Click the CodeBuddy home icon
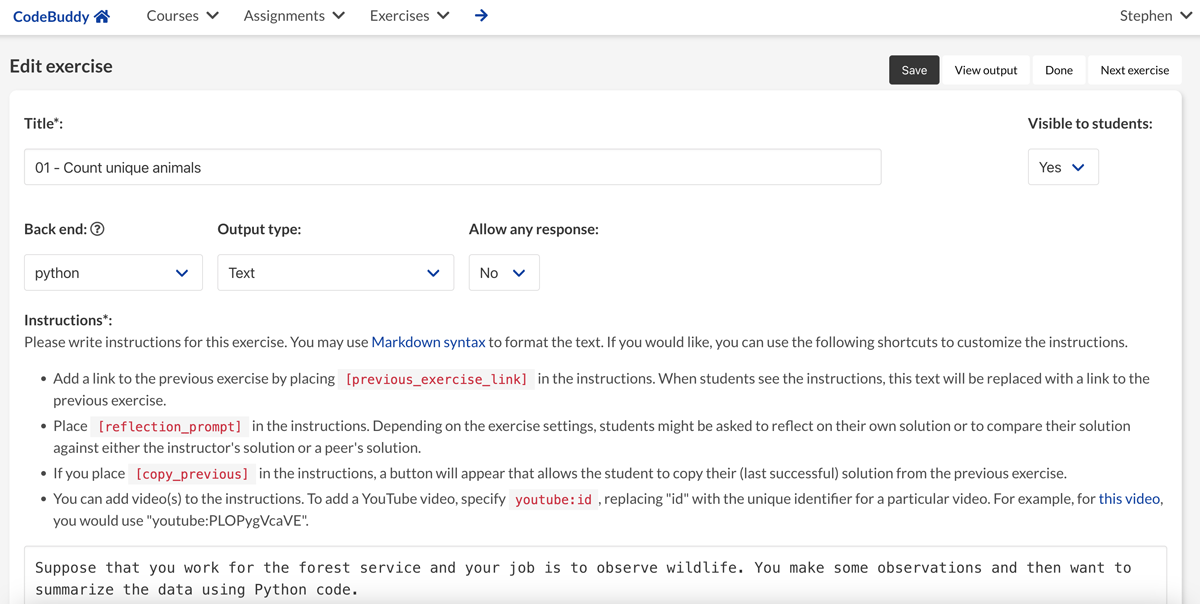Viewport: 1200px width, 604px height. pos(102,17)
